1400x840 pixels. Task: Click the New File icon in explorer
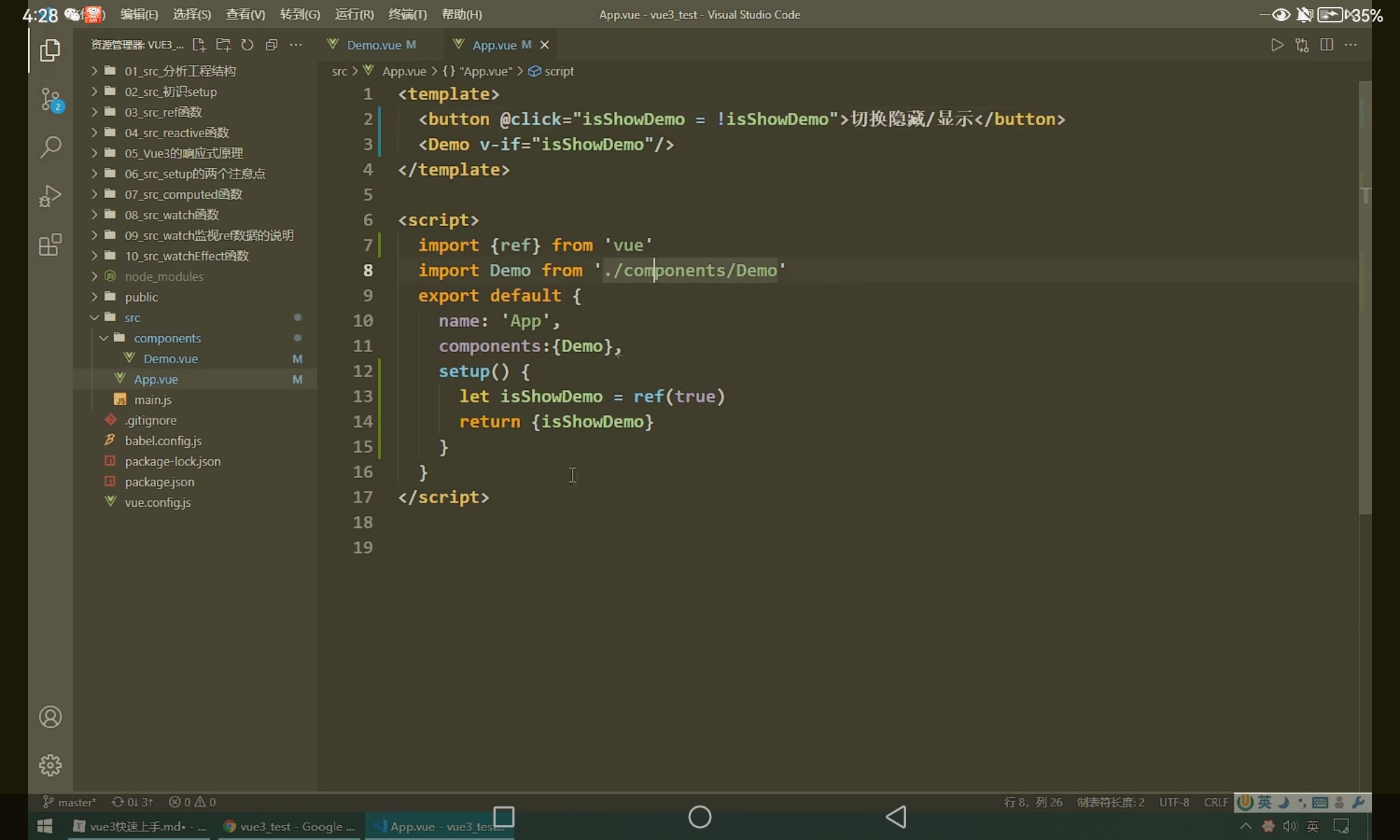click(x=199, y=45)
